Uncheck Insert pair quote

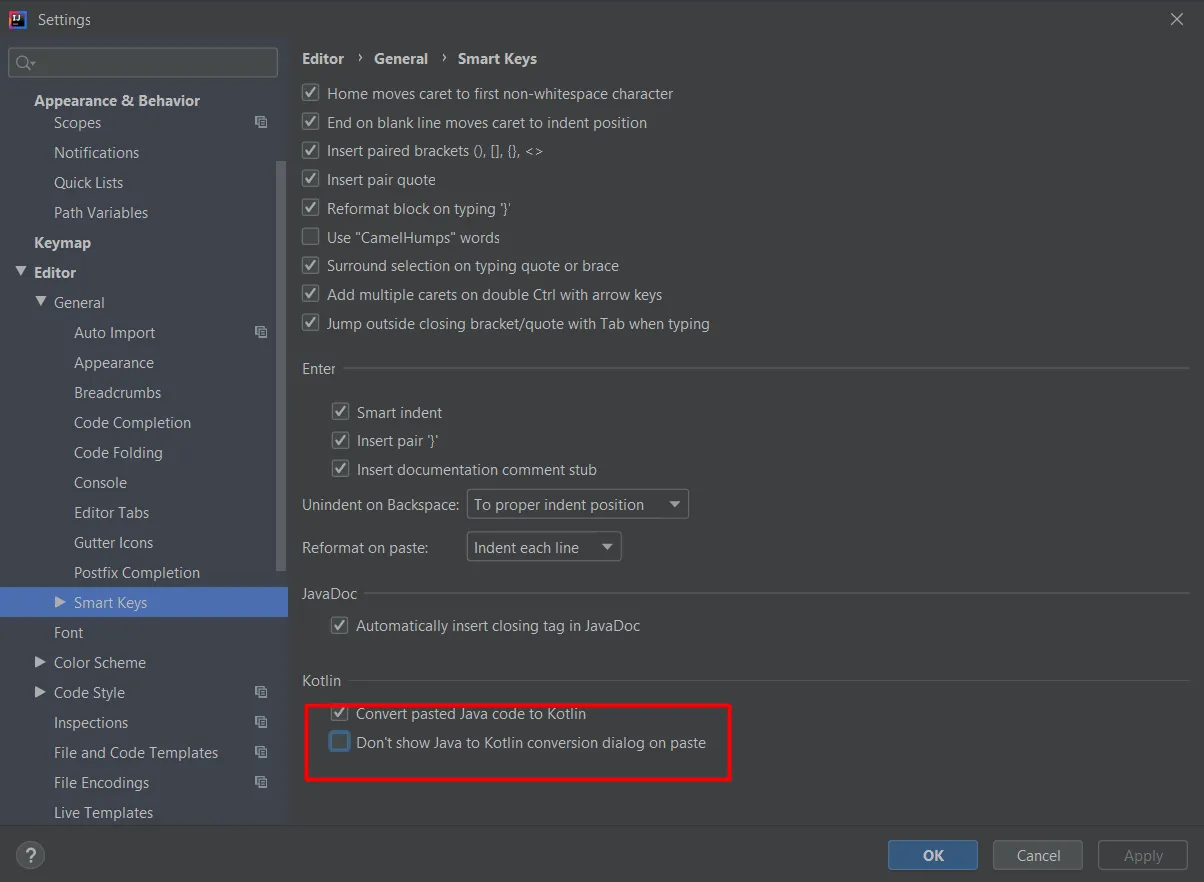point(311,180)
